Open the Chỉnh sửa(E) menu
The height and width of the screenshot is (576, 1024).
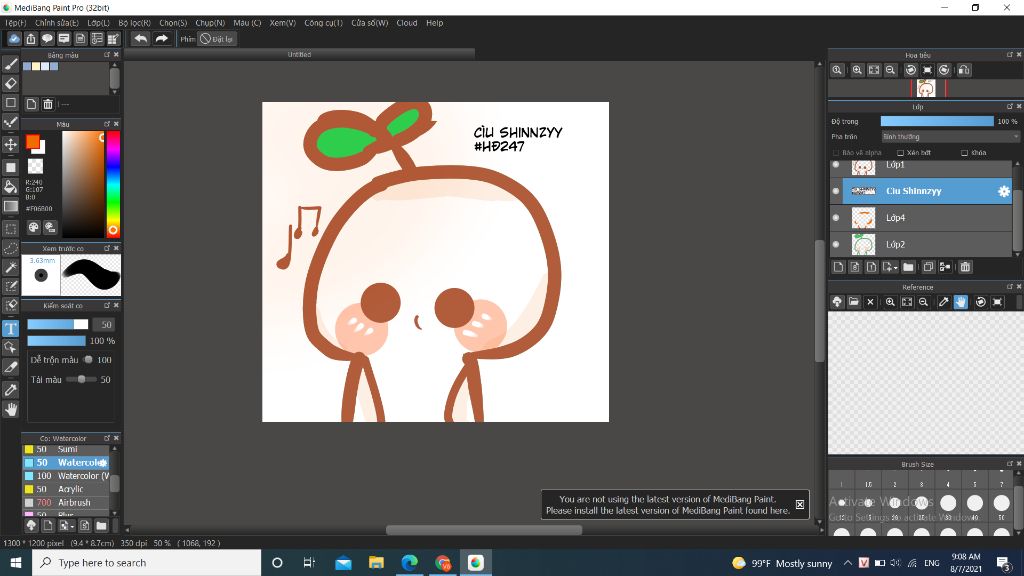(57, 23)
